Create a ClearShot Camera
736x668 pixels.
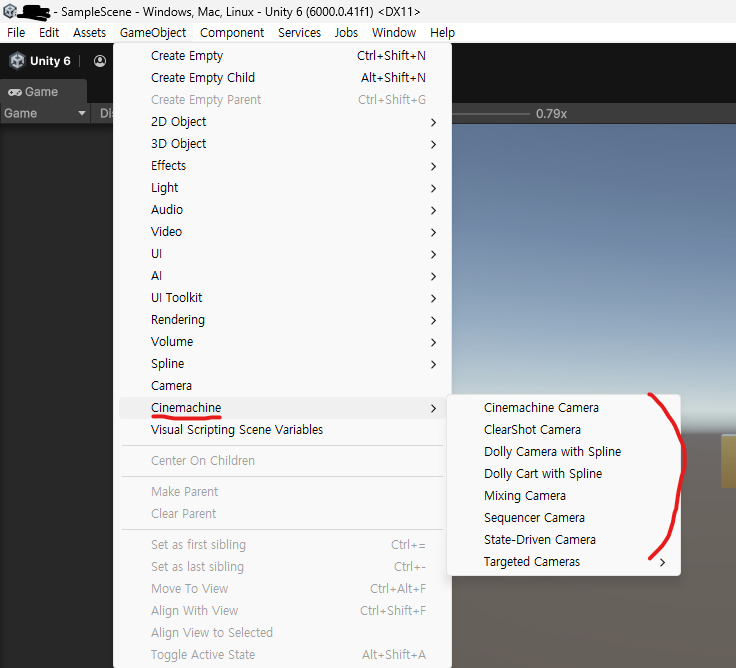564,430
